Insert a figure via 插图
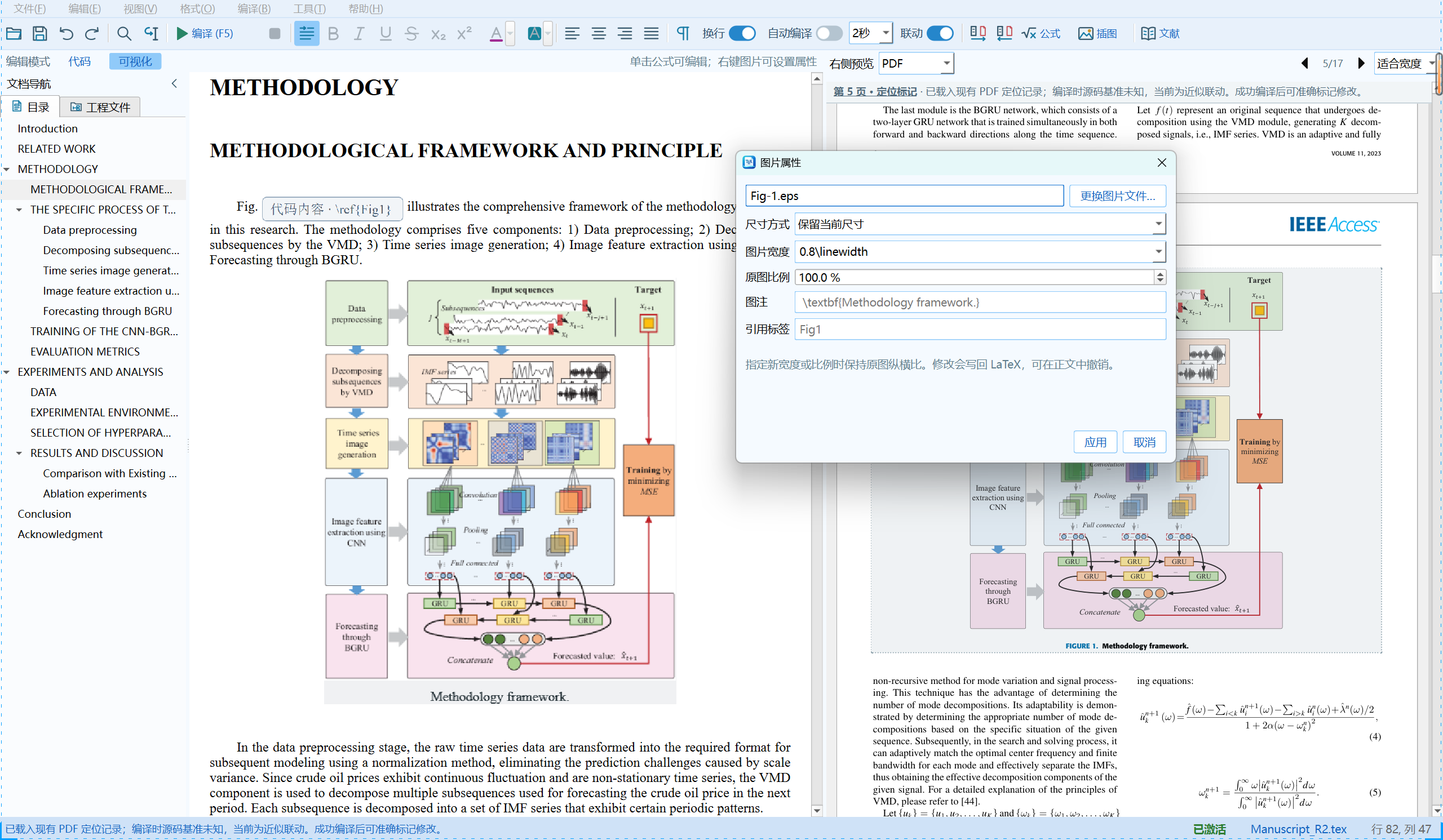Image resolution: width=1443 pixels, height=840 pixels. point(1097,33)
